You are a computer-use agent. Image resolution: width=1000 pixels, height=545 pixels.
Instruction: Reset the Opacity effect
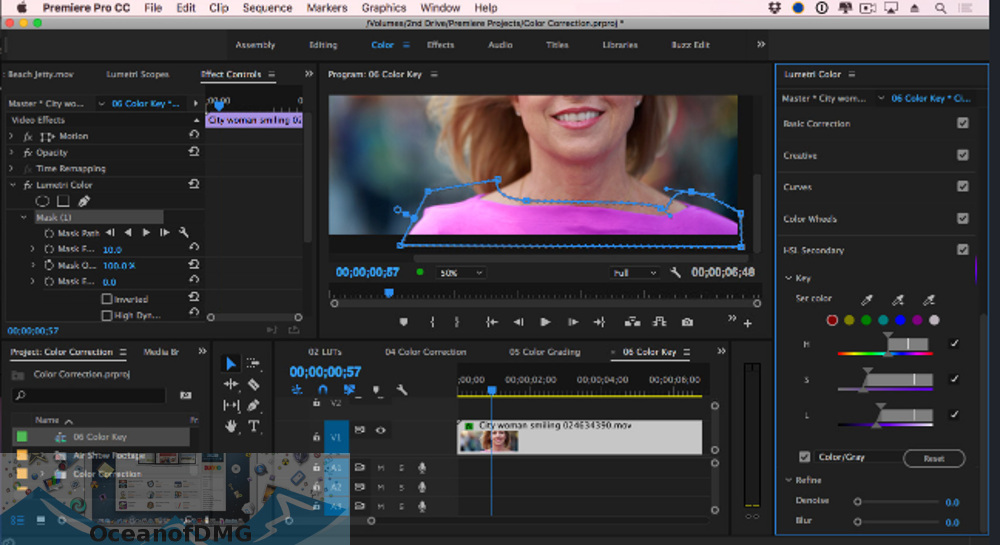(x=194, y=152)
